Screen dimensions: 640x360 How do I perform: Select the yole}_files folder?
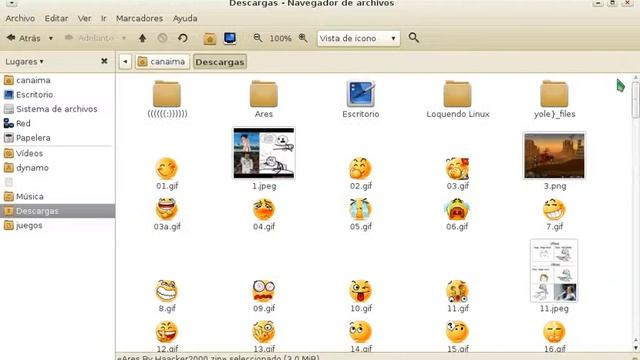coord(554,99)
